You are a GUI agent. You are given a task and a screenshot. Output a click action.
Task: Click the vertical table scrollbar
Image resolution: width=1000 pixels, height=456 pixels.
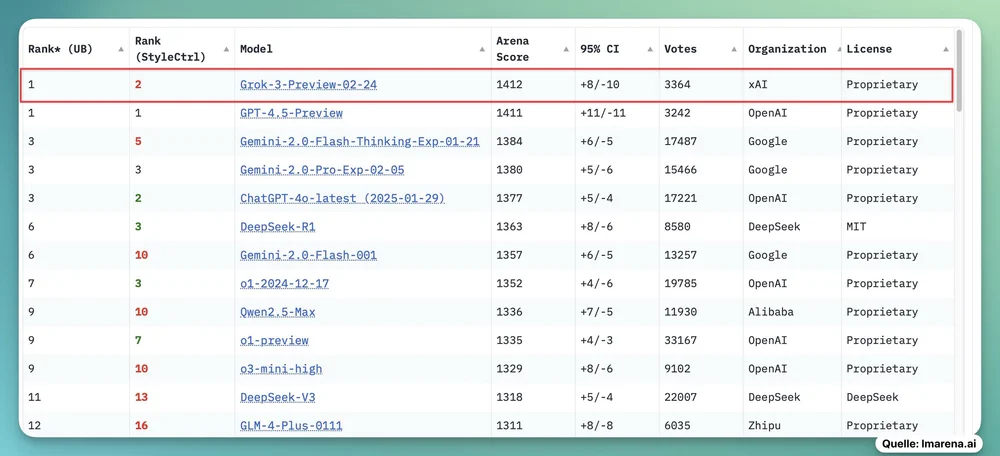click(960, 70)
